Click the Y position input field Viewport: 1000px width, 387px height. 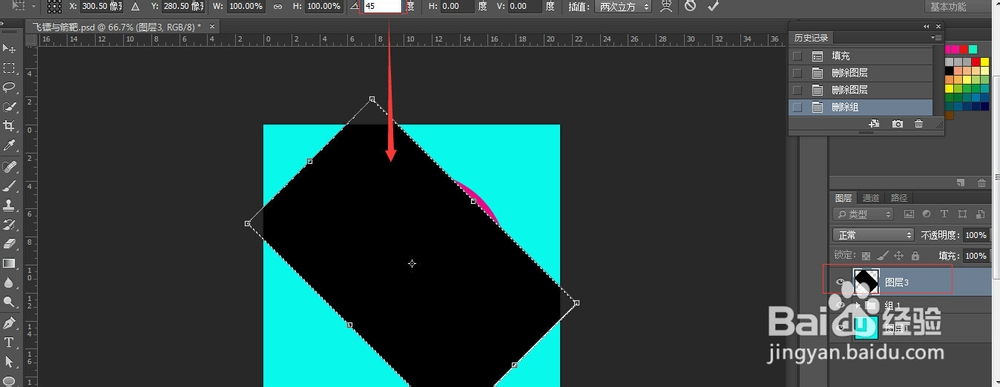(x=182, y=6)
